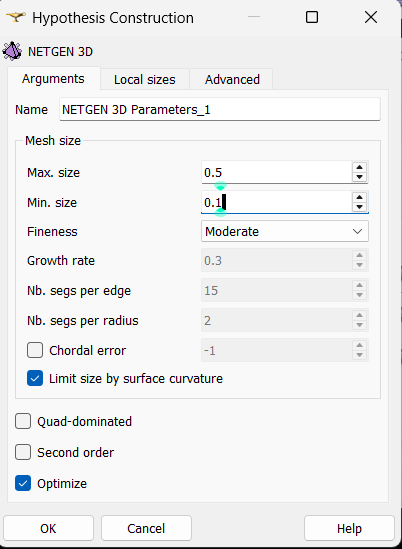The height and width of the screenshot is (549, 402).
Task: Click into the Max. size field
Action: pyautogui.click(x=277, y=172)
